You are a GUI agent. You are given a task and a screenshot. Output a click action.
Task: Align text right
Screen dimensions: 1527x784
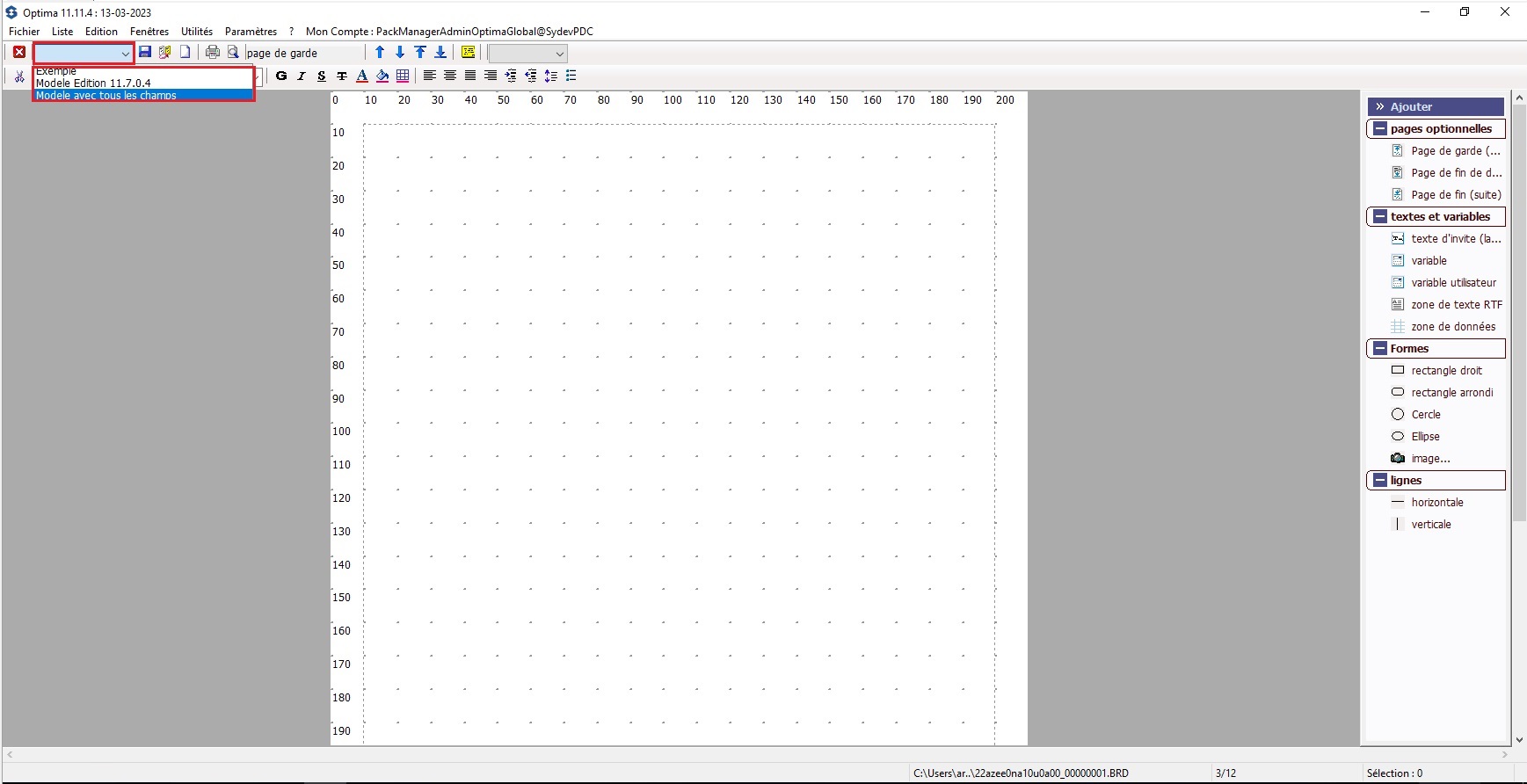click(491, 76)
